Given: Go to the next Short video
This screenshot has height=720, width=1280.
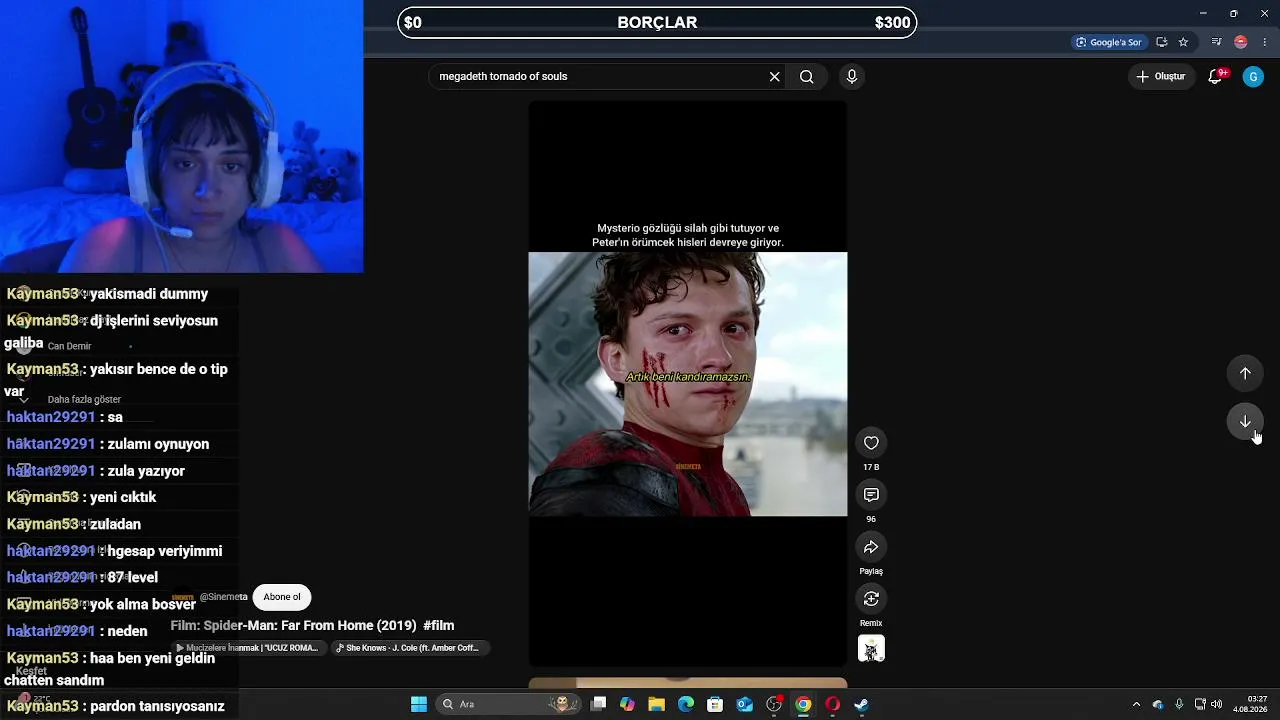Looking at the screenshot, I should [1245, 421].
